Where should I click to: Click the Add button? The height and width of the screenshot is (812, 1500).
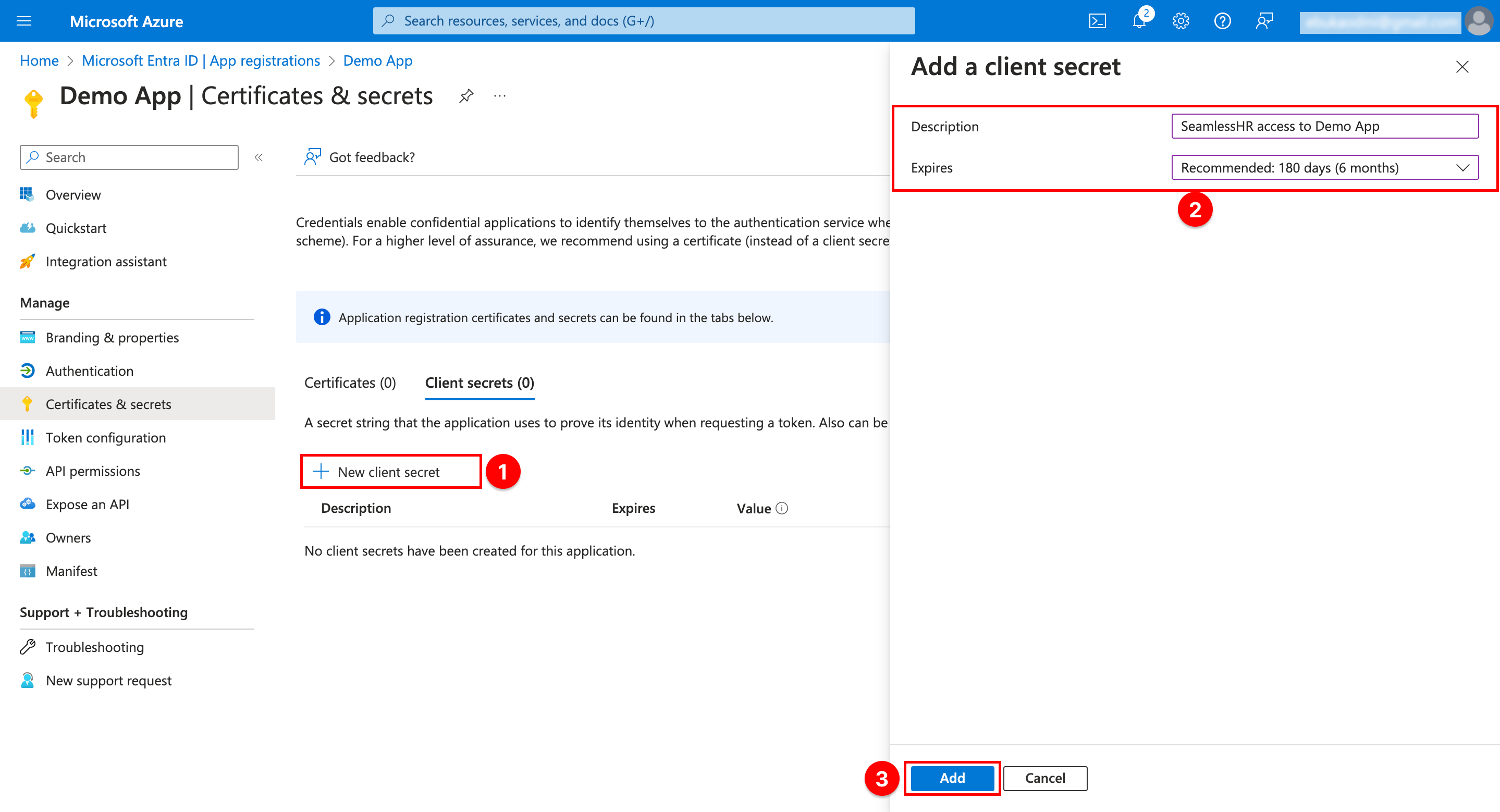coord(952,778)
